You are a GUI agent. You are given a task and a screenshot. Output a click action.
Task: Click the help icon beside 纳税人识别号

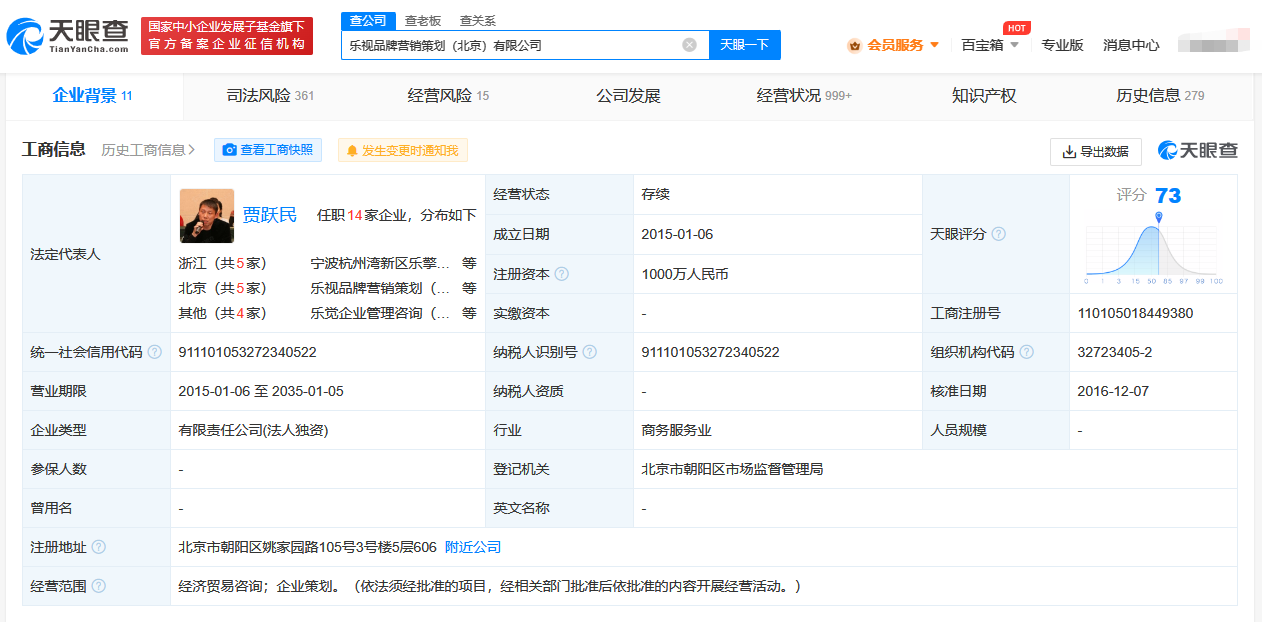point(590,352)
